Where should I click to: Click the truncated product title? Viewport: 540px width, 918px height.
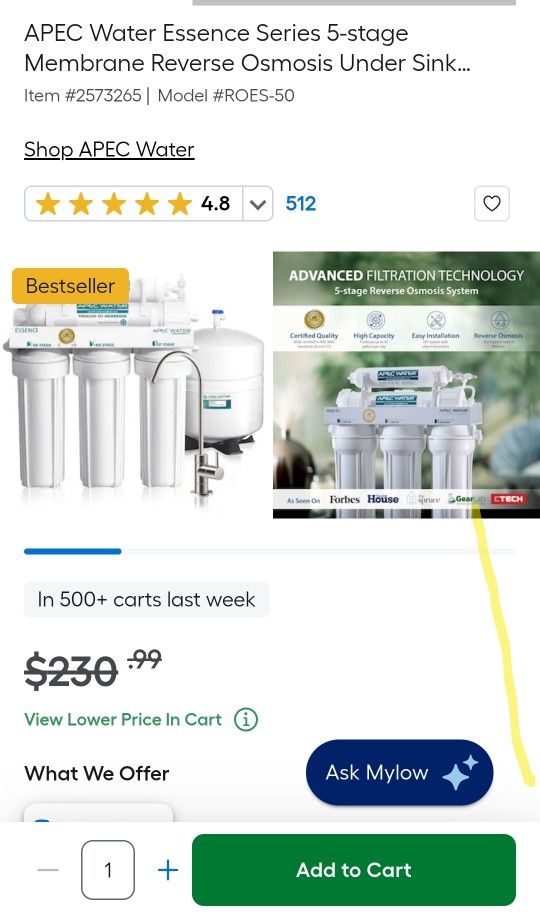[247, 48]
